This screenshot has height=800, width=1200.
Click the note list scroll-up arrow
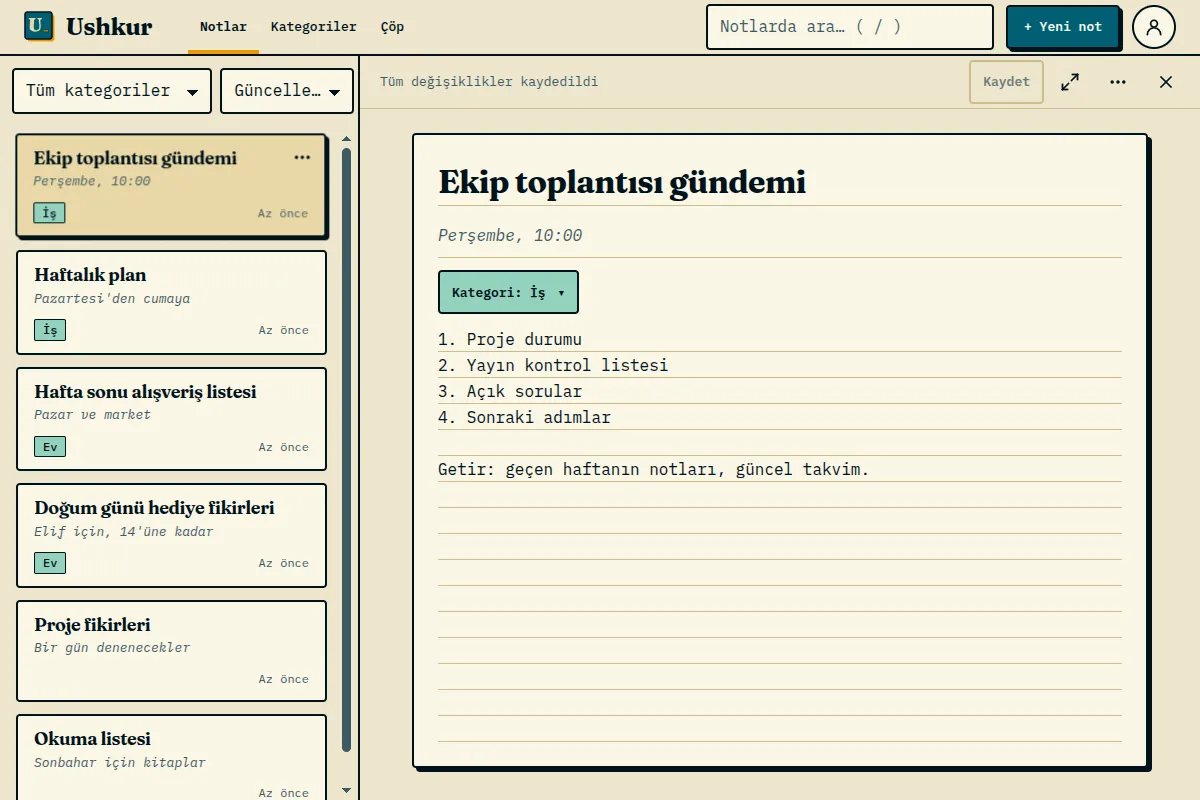click(x=346, y=139)
